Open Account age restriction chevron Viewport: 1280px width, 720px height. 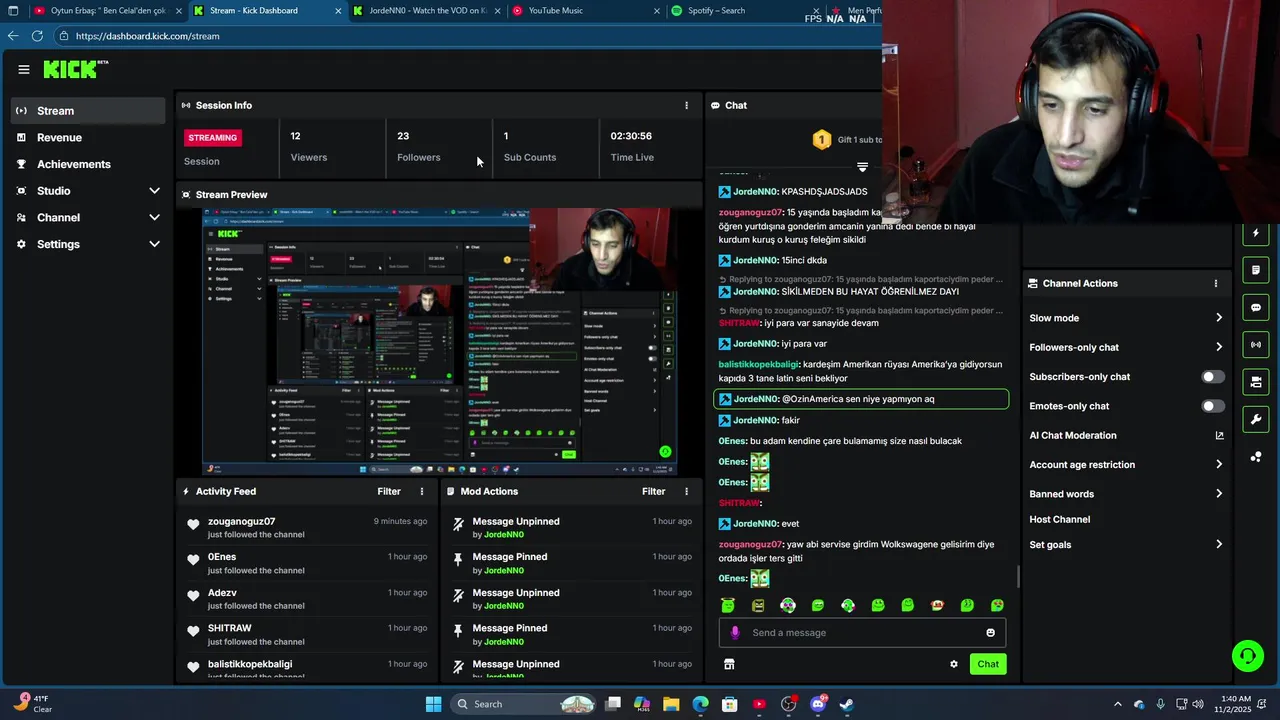pyautogui.click(x=1219, y=464)
